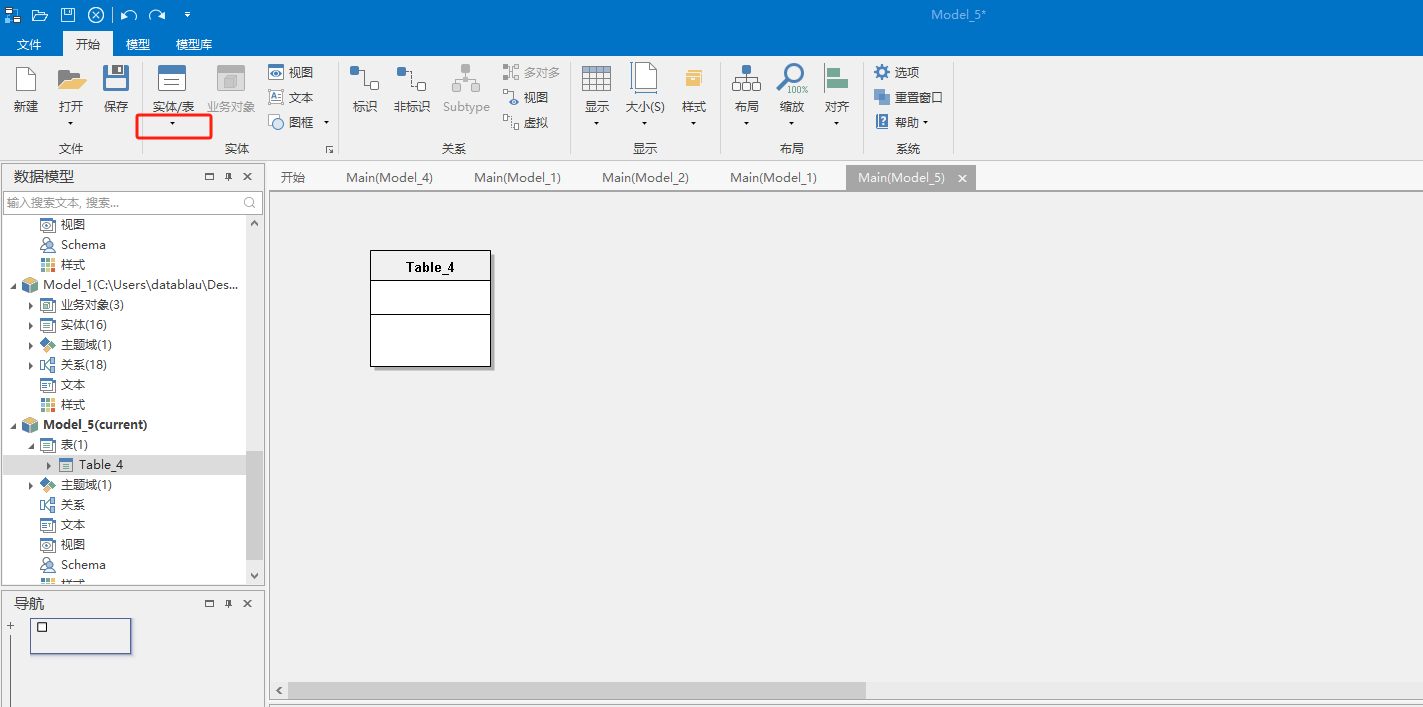The width and height of the screenshot is (1423, 707).
Task: Click the 视图 button in the 关系 group
Action: tap(526, 97)
